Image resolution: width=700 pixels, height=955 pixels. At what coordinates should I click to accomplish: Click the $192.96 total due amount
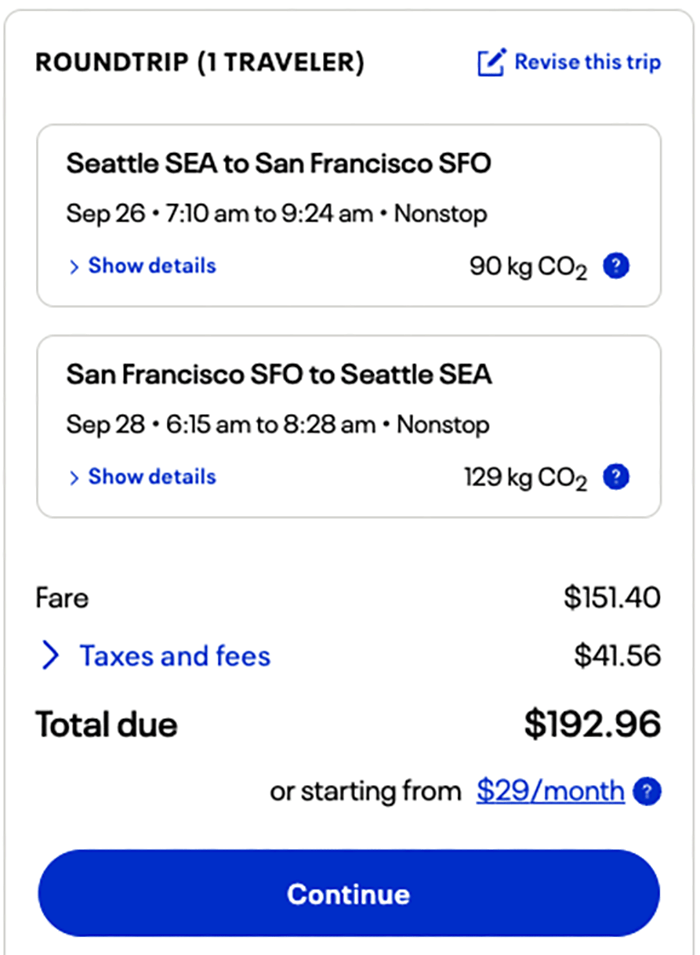click(592, 724)
